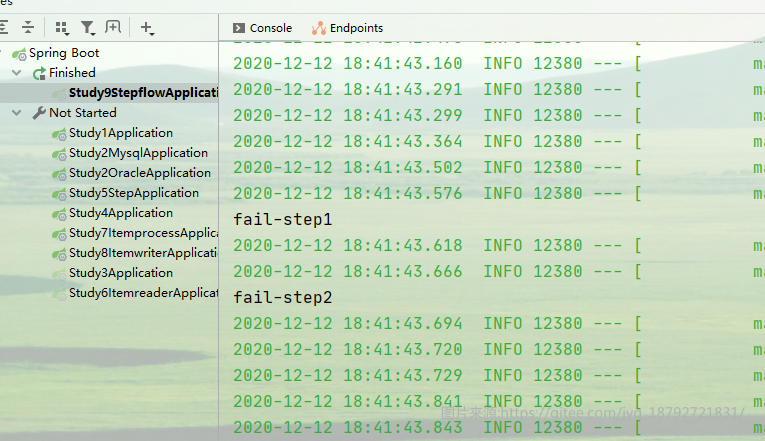
Task: Open the Add Service plus icon
Action: tap(147, 28)
